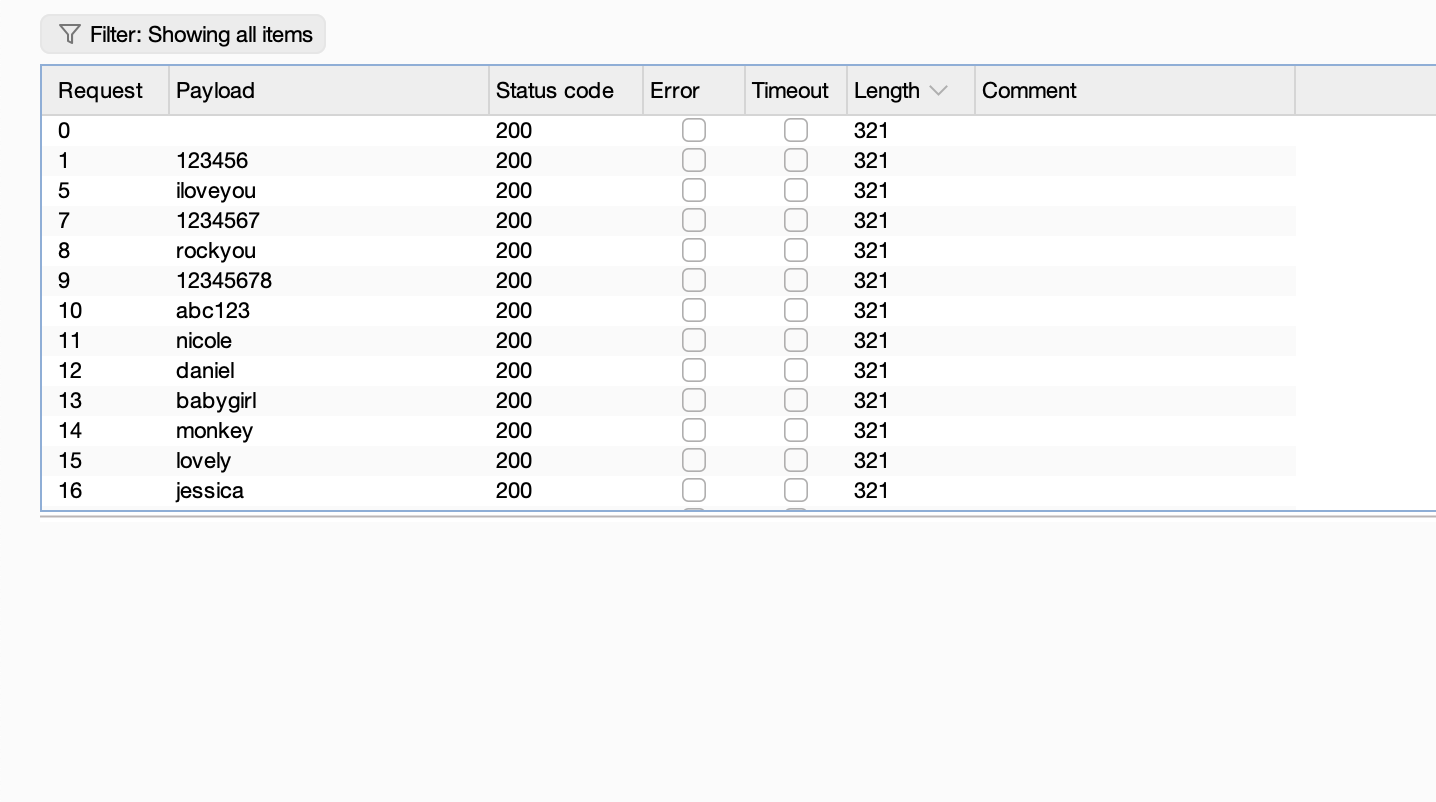Toggle the Error checkbox for payload 123456

pos(693,160)
